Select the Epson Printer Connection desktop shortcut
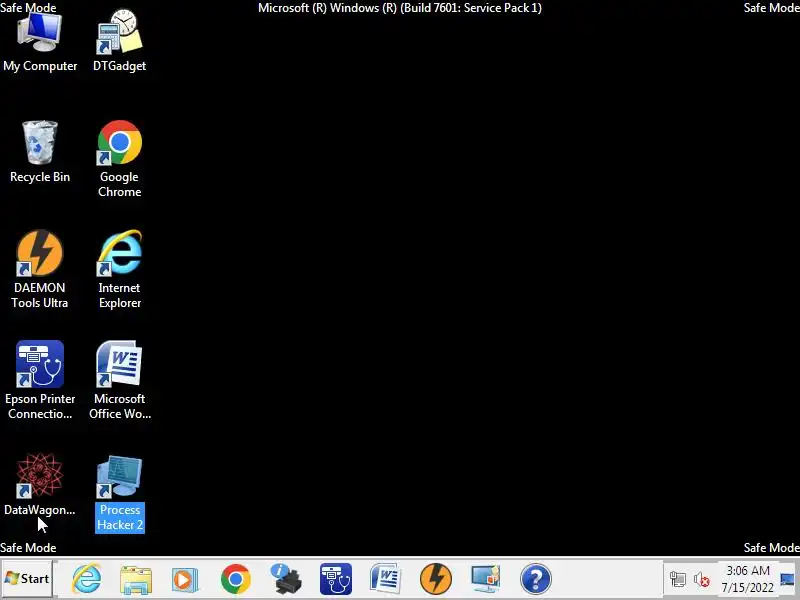This screenshot has width=800, height=600. tap(40, 381)
